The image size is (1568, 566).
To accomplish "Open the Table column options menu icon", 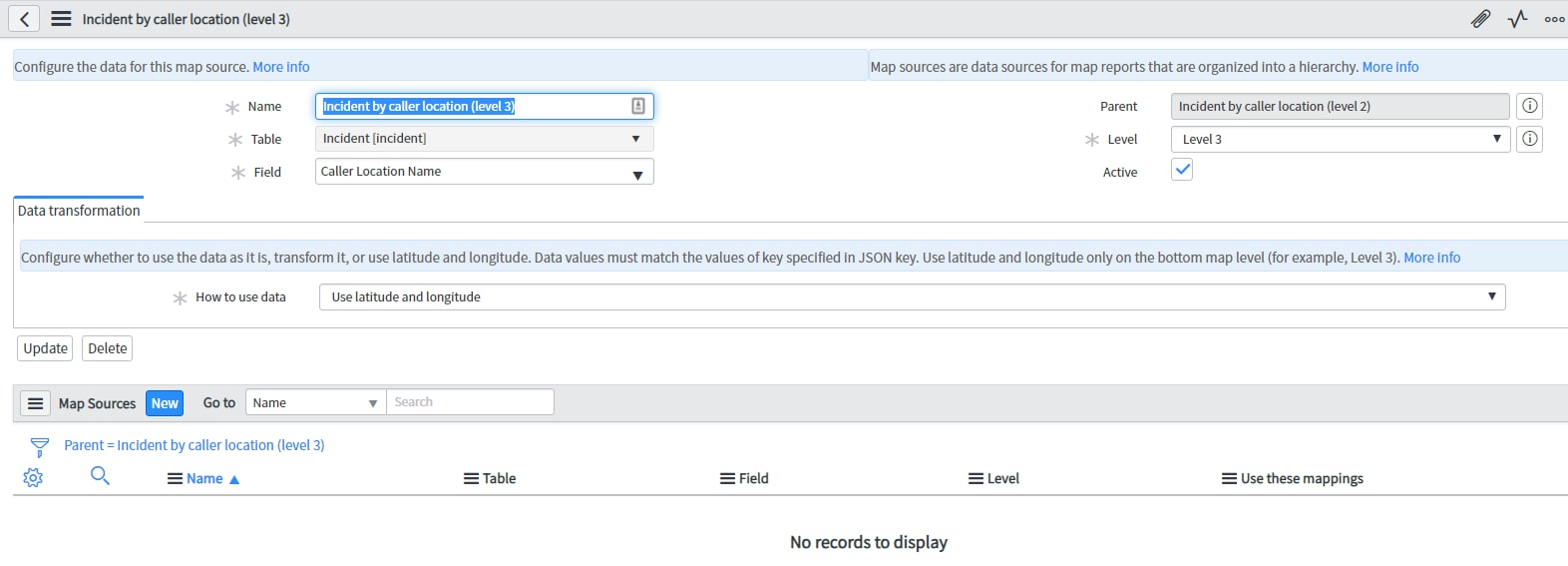I will (x=471, y=479).
